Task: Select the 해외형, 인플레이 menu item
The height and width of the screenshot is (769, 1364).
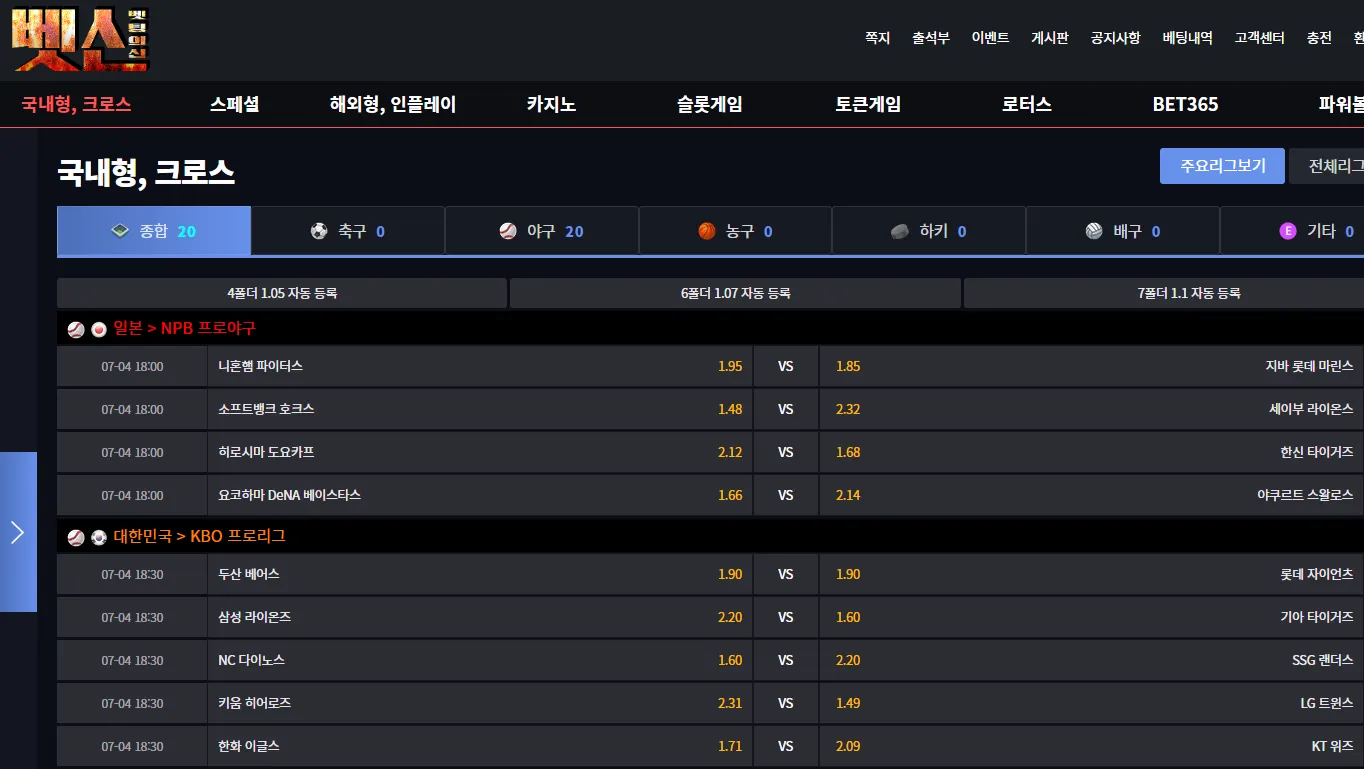Action: point(393,104)
